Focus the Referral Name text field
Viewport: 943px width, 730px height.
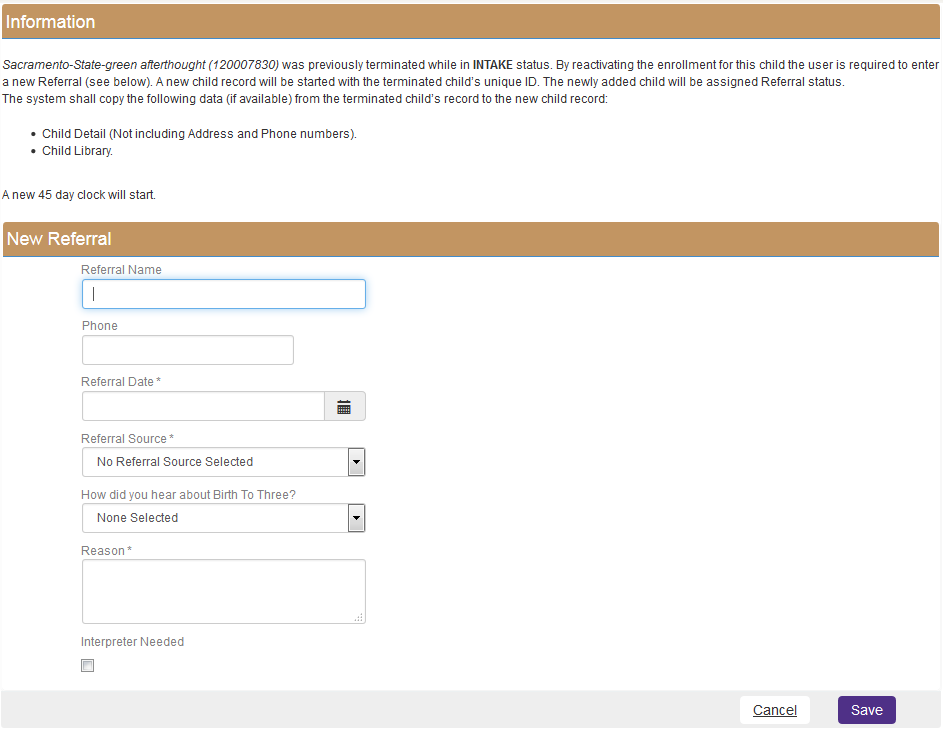tap(223, 294)
